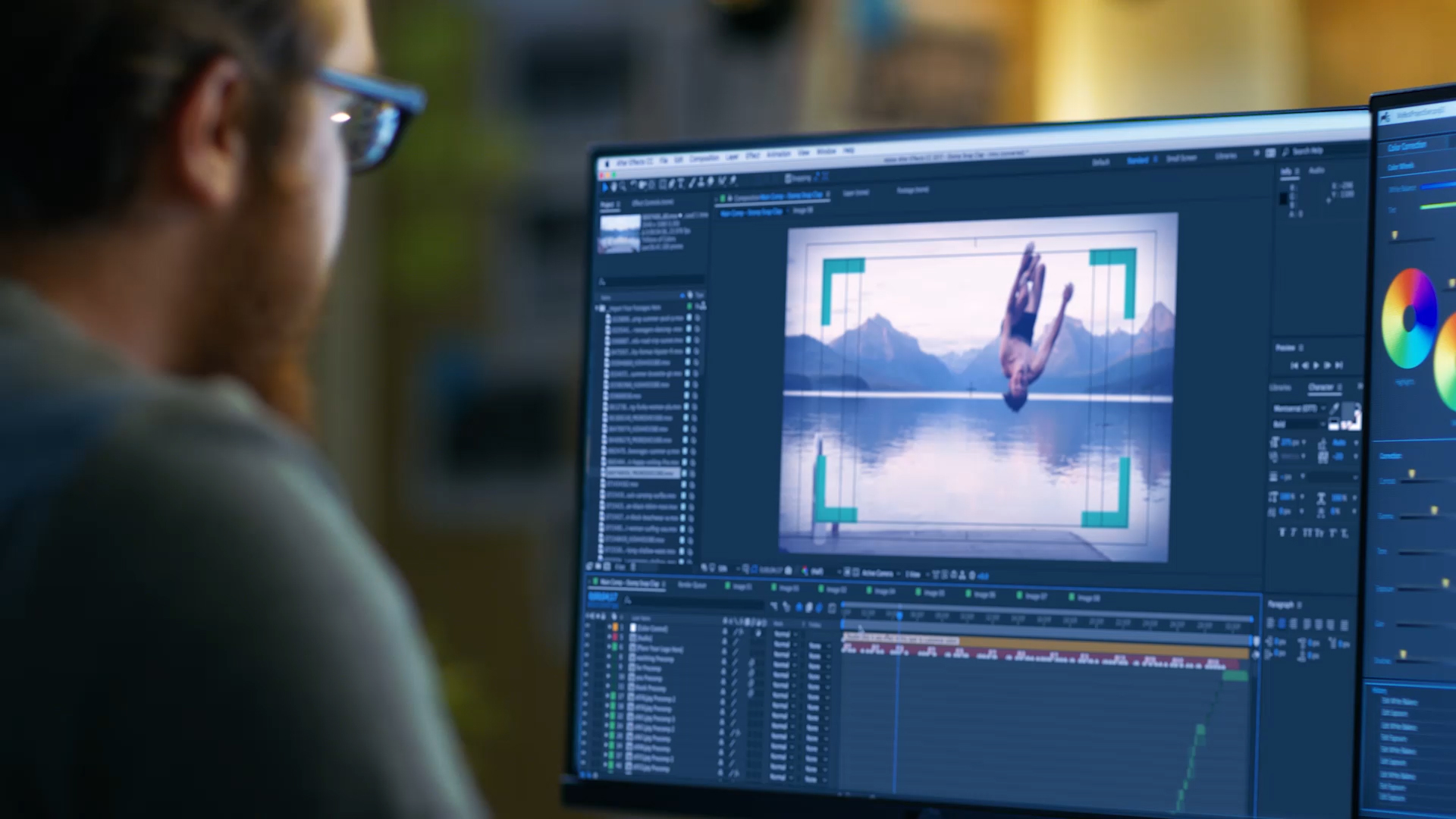Select the Standard workspace

click(x=1137, y=161)
